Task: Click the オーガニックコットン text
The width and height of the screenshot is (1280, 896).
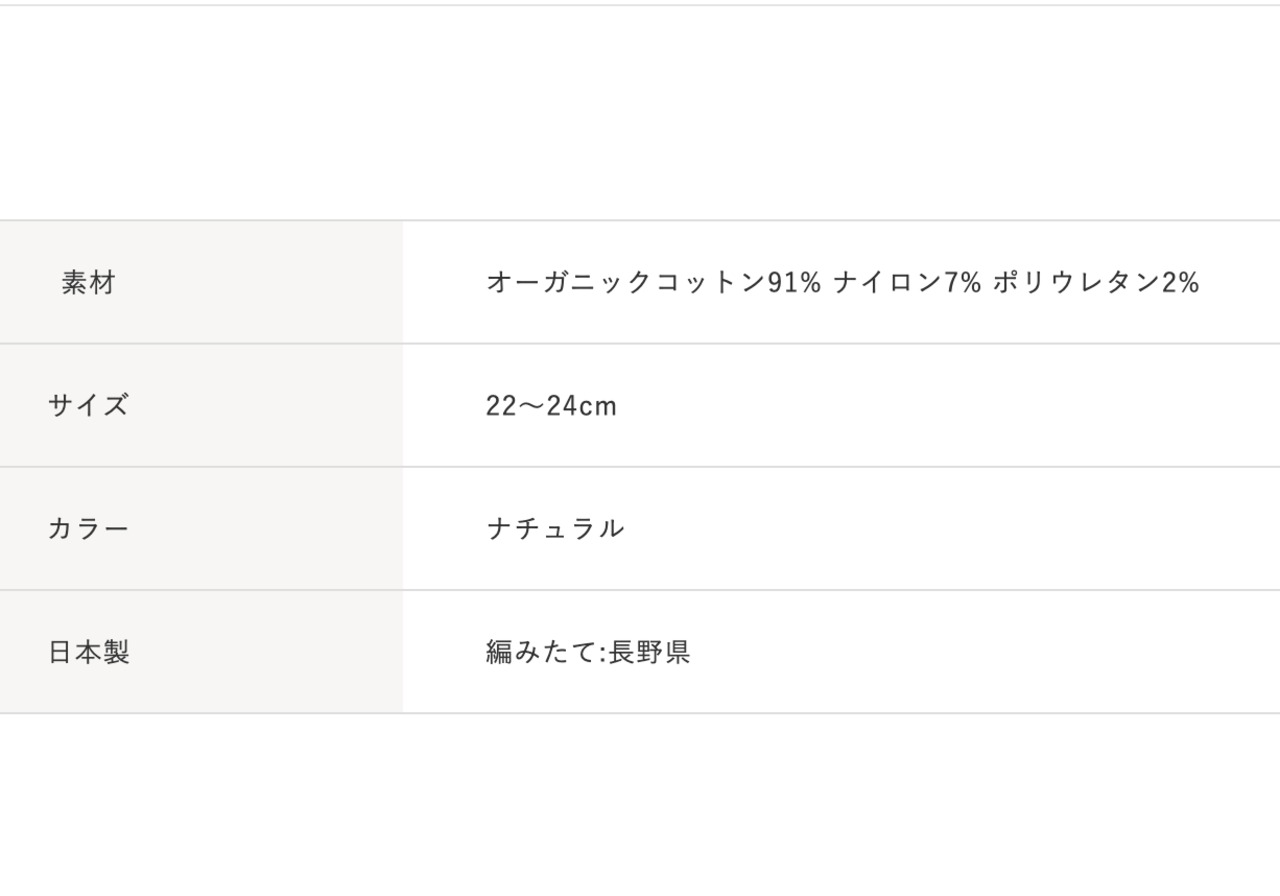Action: pyautogui.click(x=625, y=283)
